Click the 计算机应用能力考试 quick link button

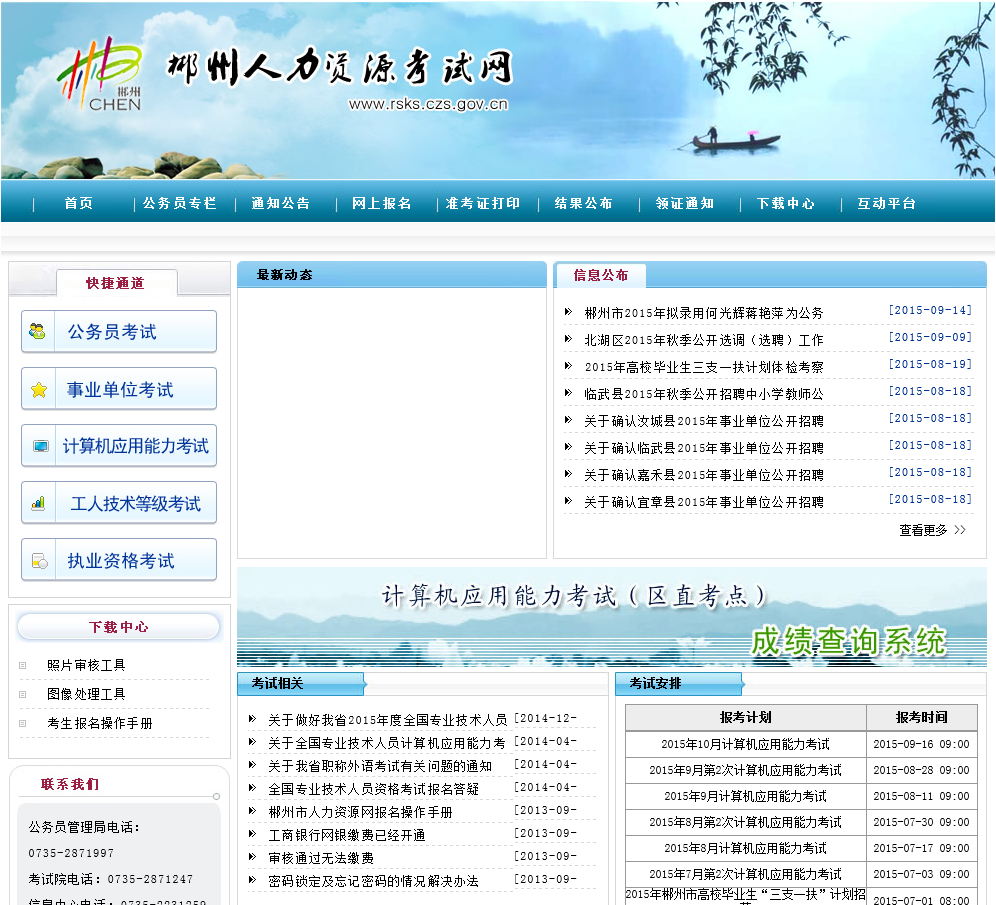coord(119,446)
